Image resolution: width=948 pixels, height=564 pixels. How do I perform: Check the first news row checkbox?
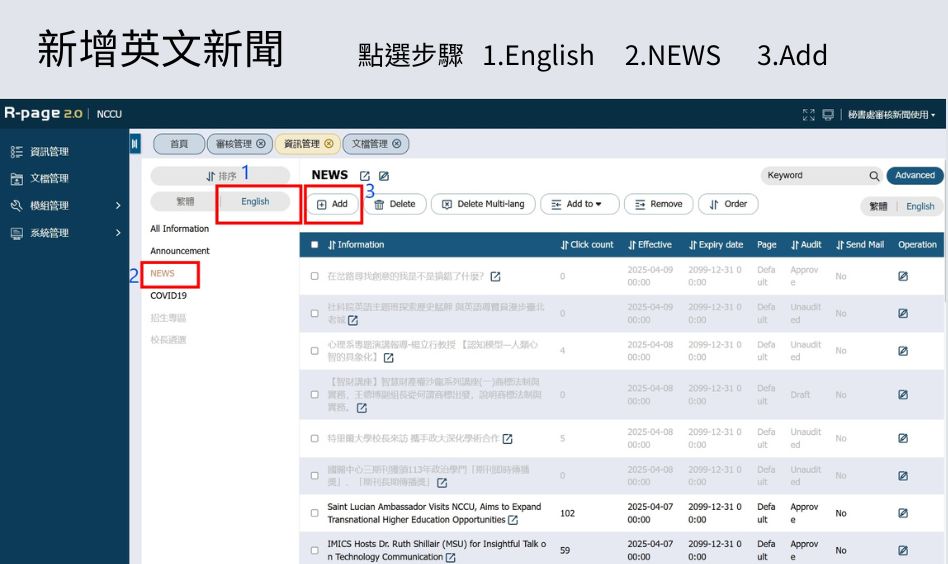314,276
